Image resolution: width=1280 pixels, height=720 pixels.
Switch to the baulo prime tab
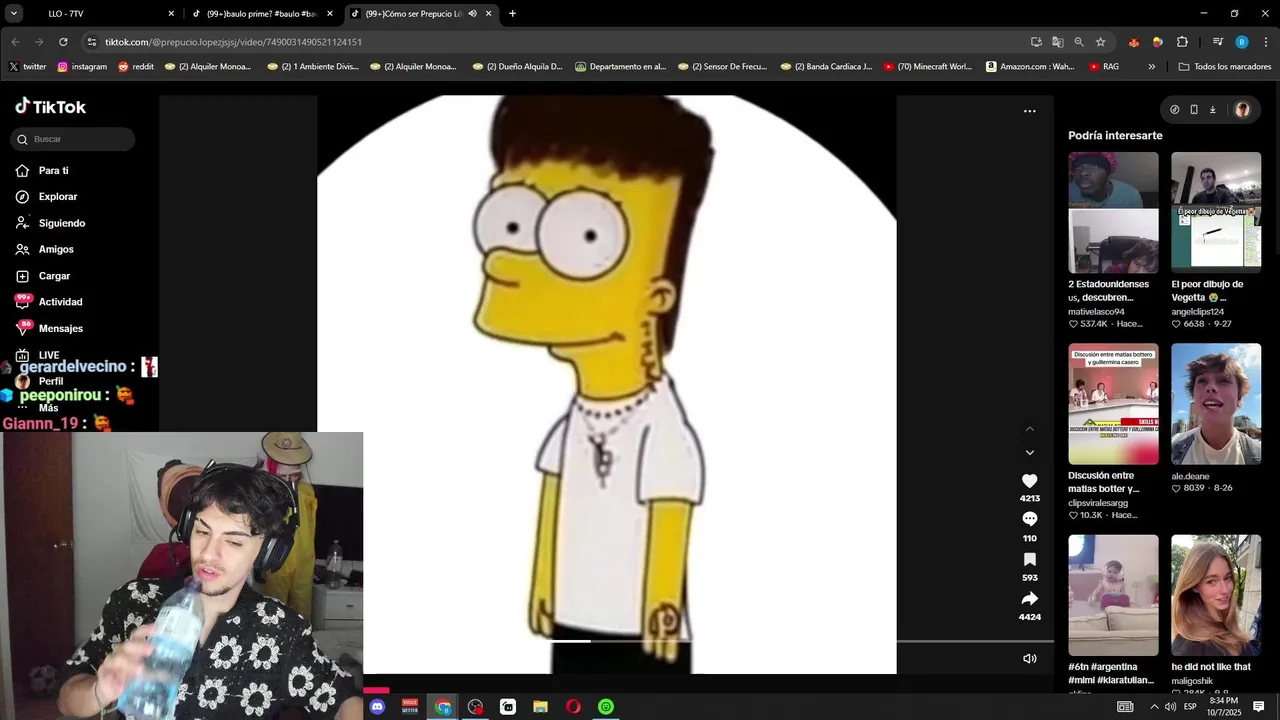tap(260, 14)
